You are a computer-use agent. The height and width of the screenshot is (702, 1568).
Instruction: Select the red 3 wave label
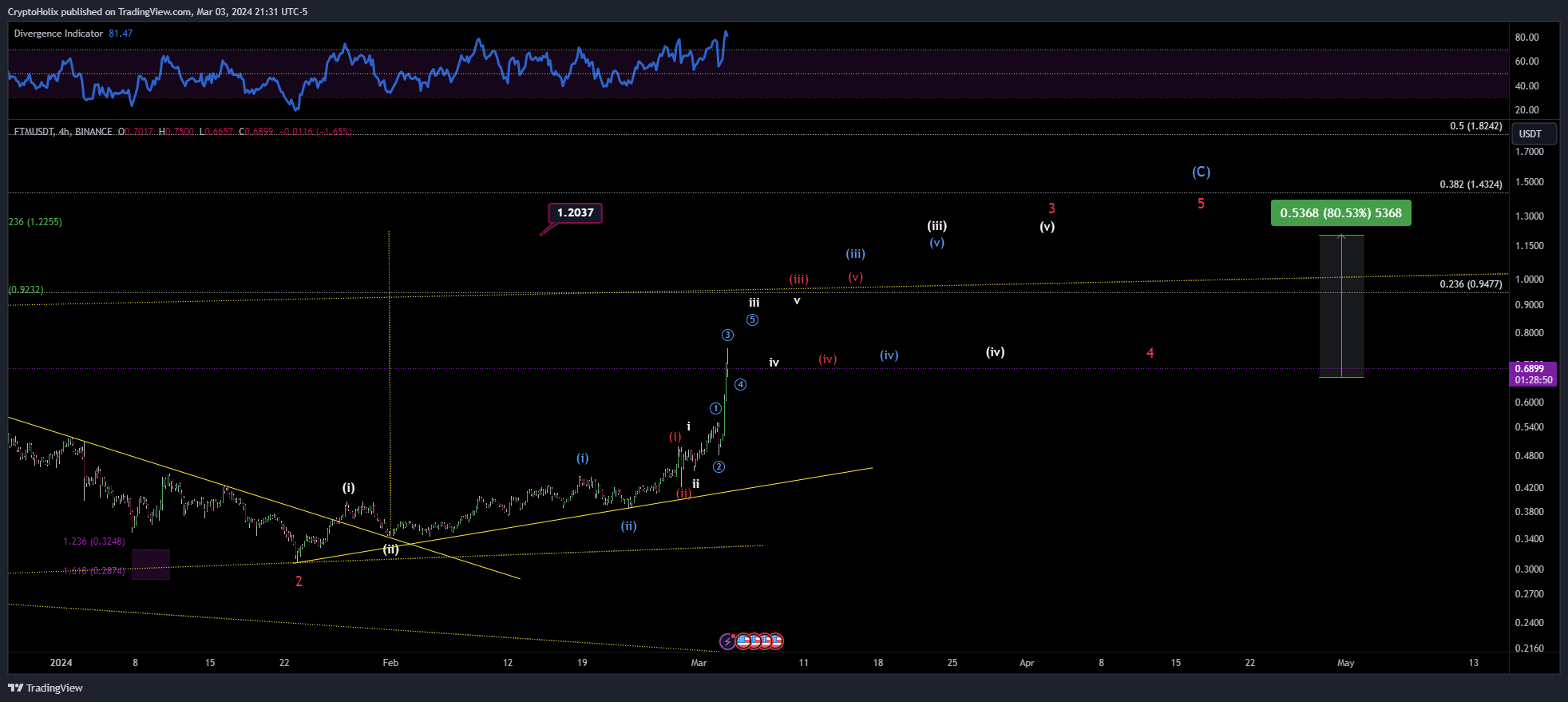pyautogui.click(x=1051, y=208)
